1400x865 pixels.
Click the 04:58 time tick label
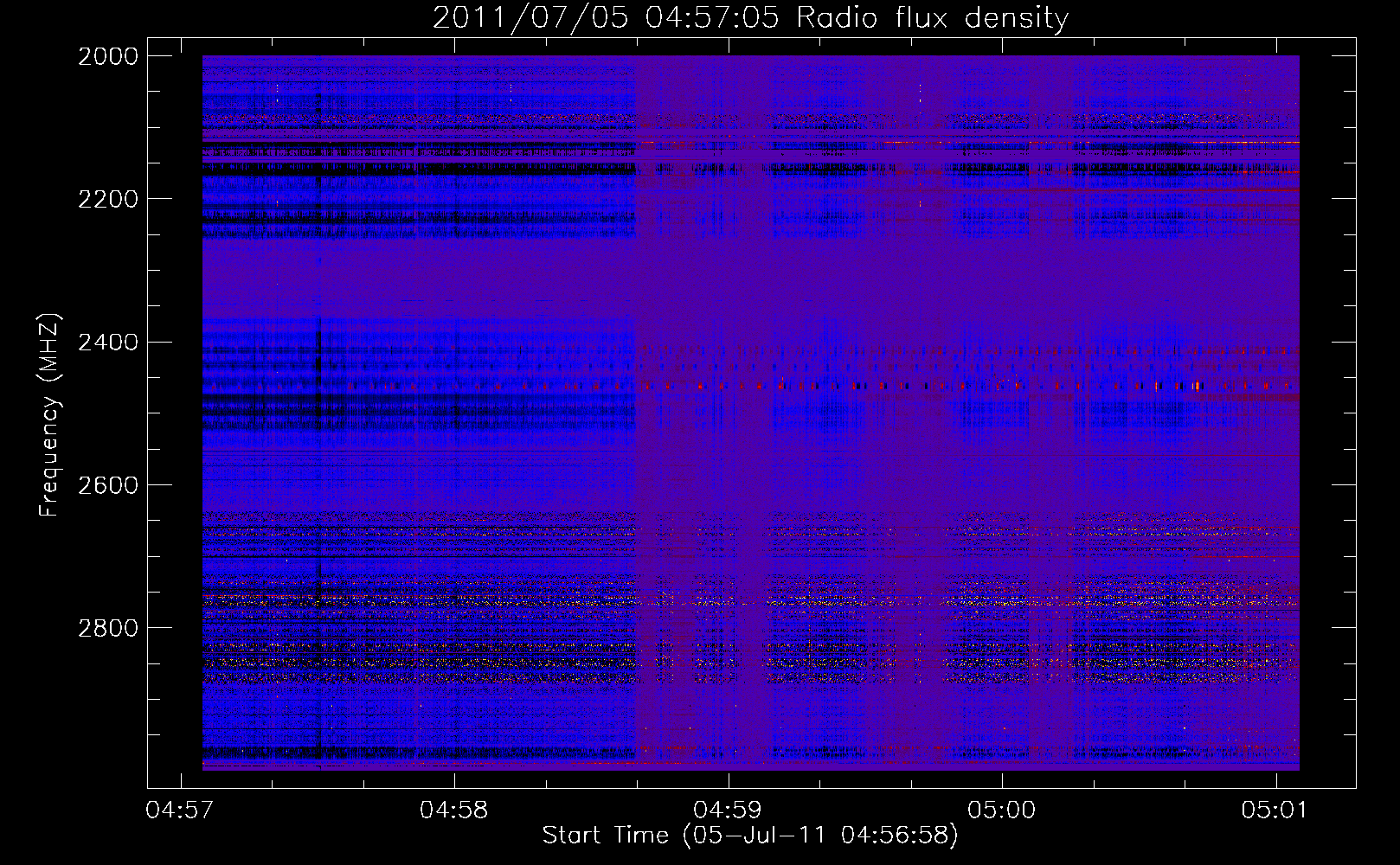[454, 811]
